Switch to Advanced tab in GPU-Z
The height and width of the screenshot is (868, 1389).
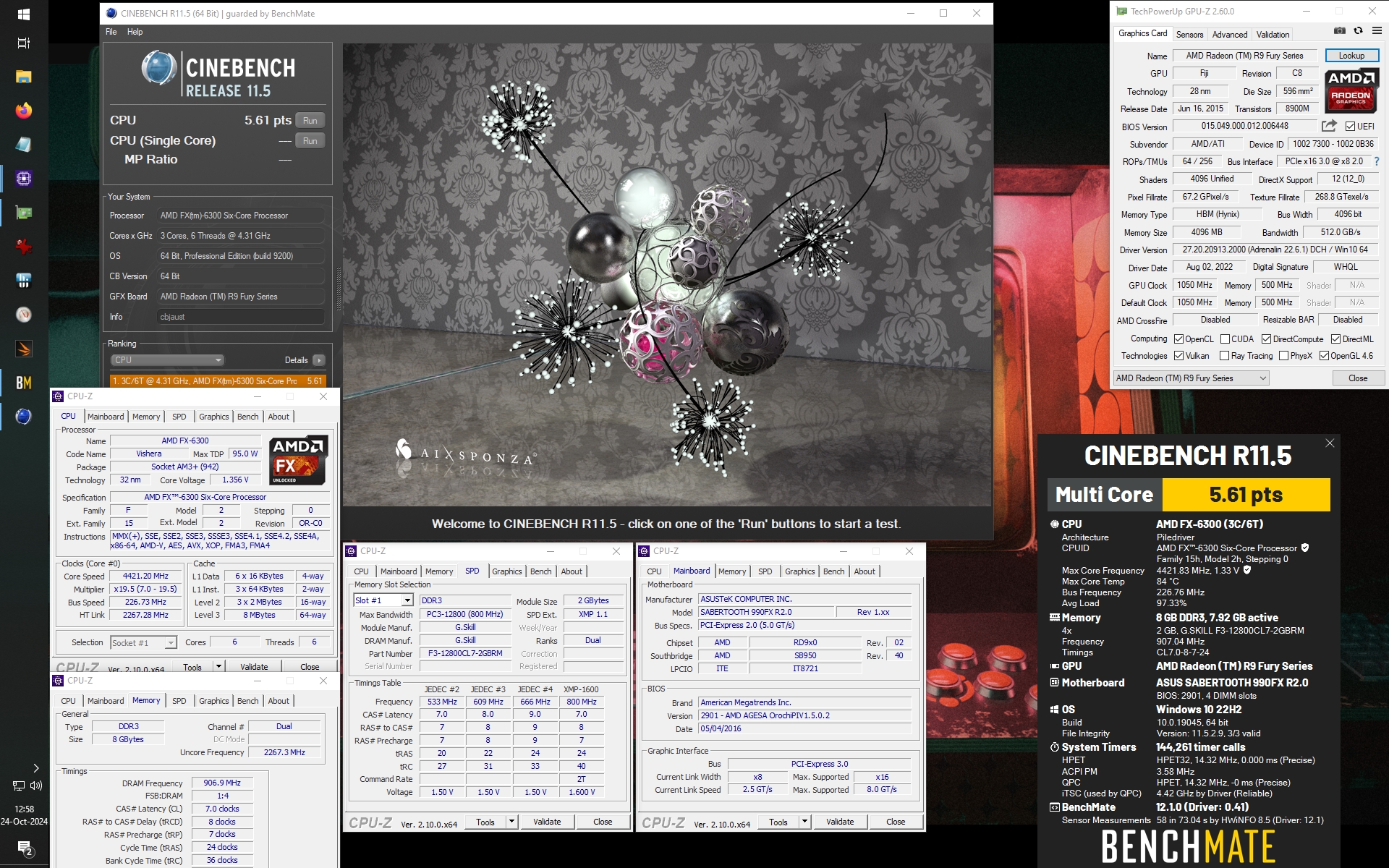pyautogui.click(x=1230, y=34)
